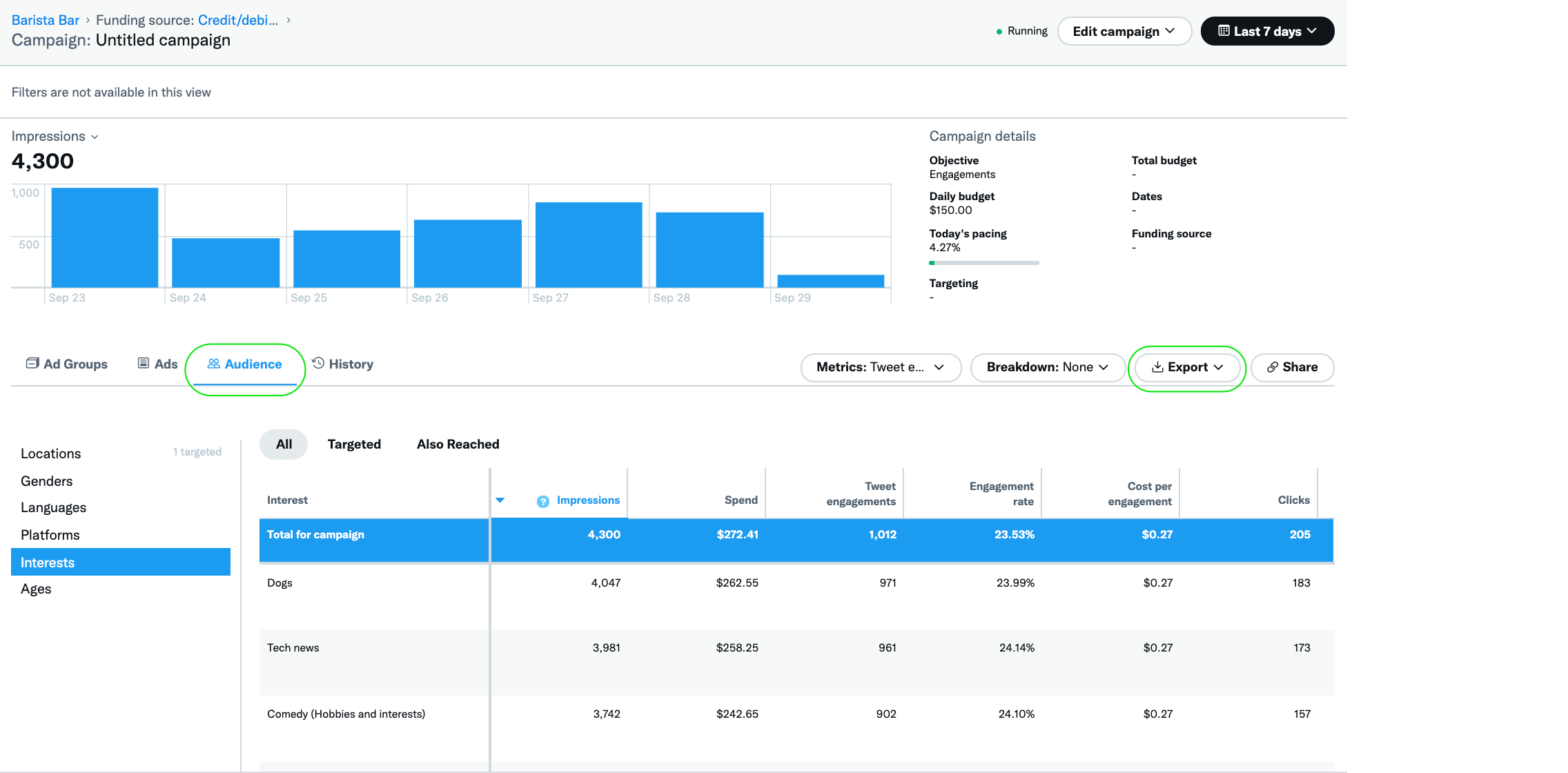Click the $150.00 daily budget value

950,211
